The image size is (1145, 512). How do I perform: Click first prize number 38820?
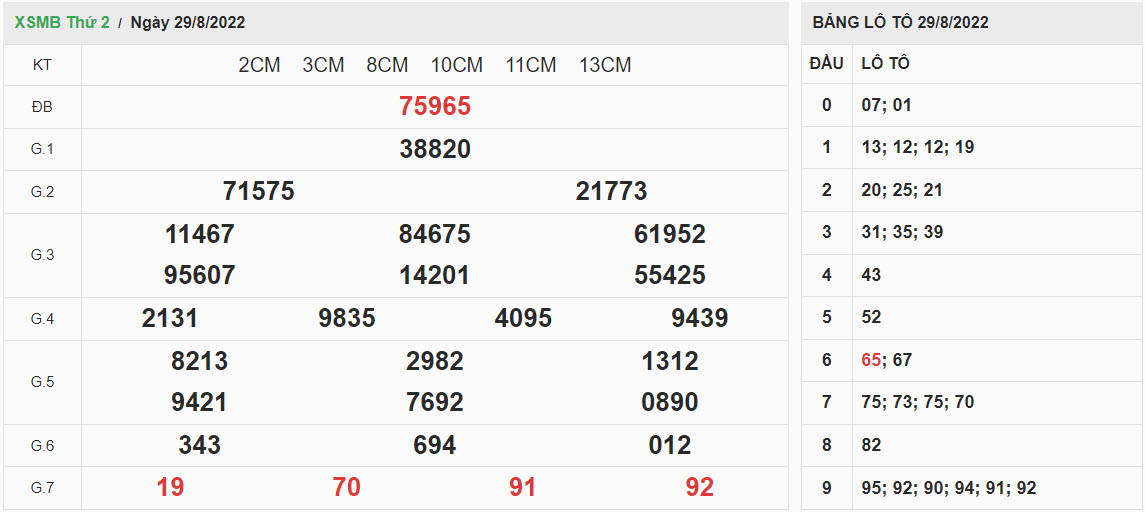pyautogui.click(x=434, y=149)
